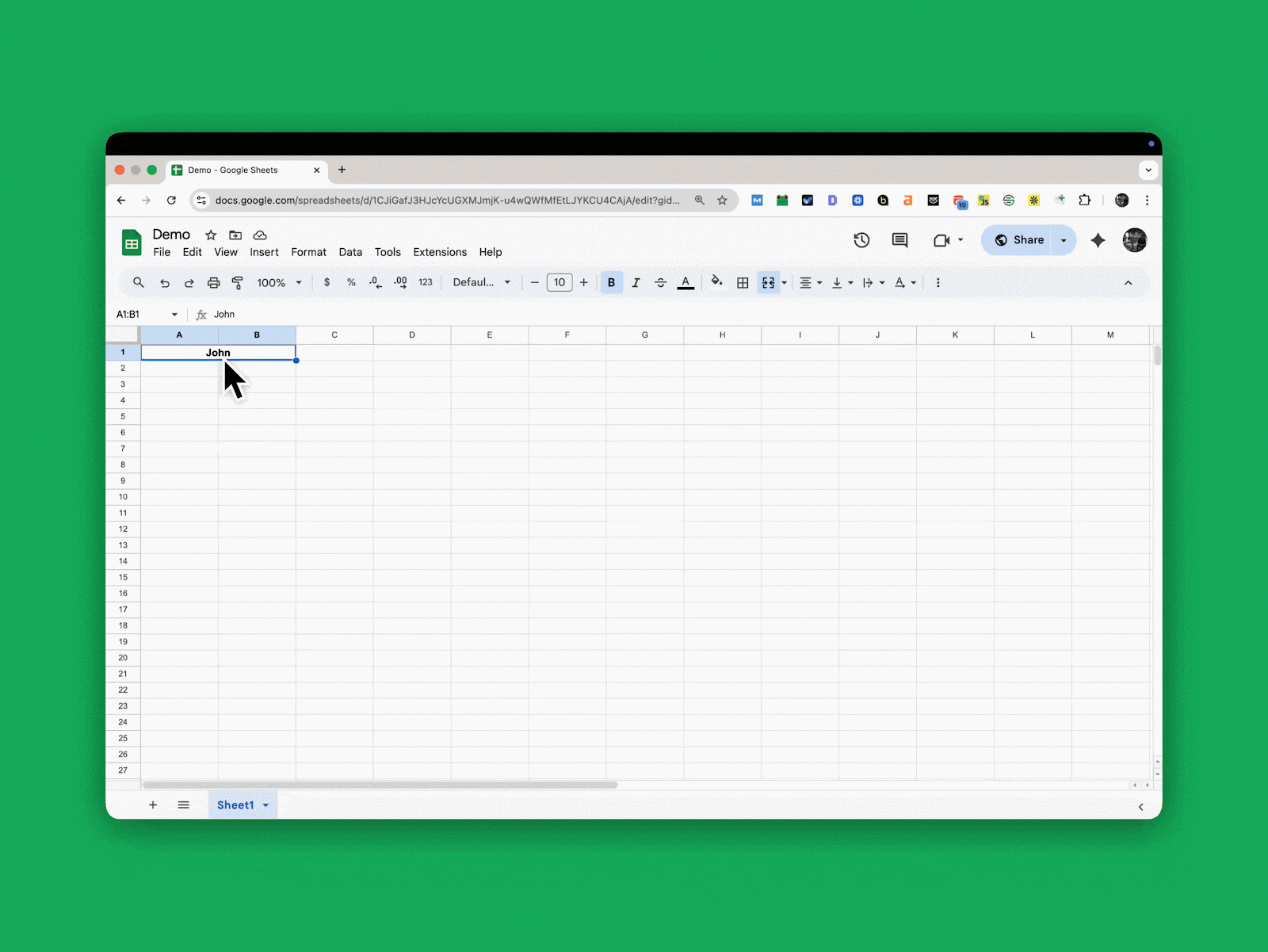Viewport: 1268px width, 952px height.
Task: Apply italic formatting
Action: (636, 282)
